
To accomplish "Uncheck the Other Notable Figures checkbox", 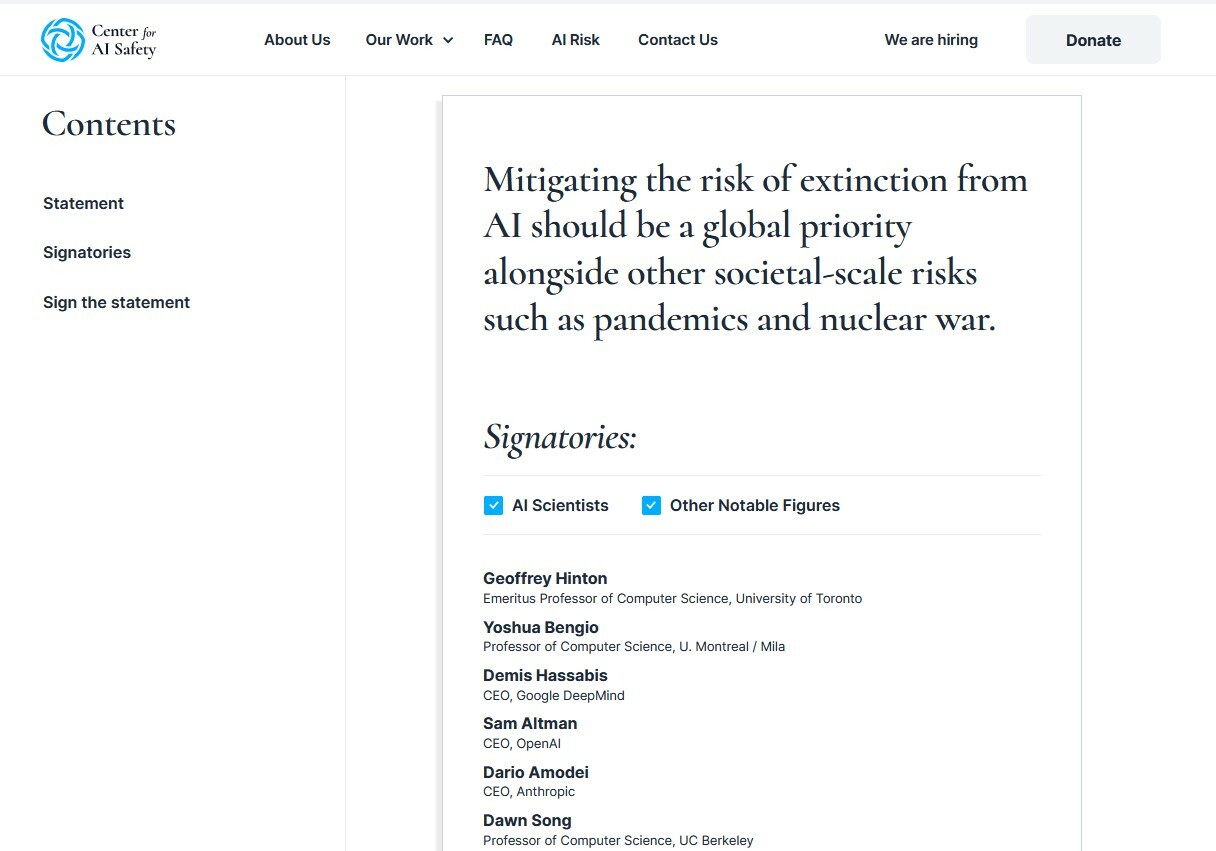I will [x=651, y=506].
